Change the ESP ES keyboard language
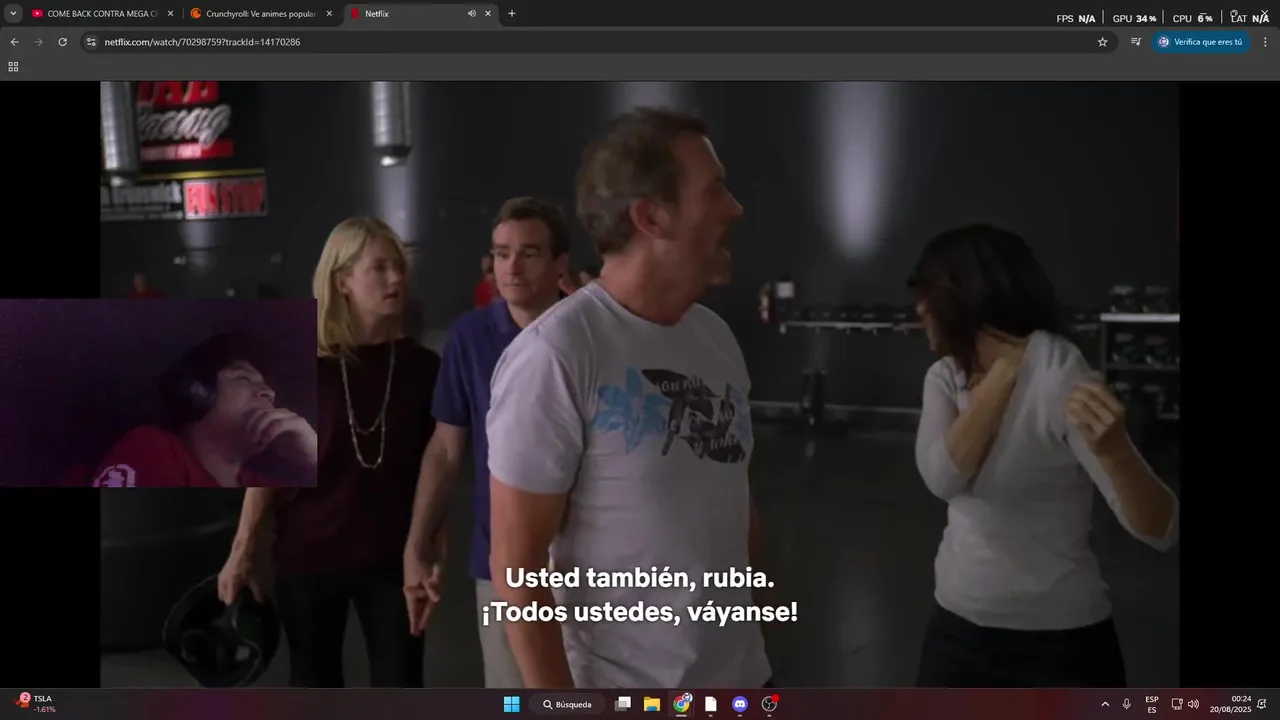1280x720 pixels. point(1152,704)
